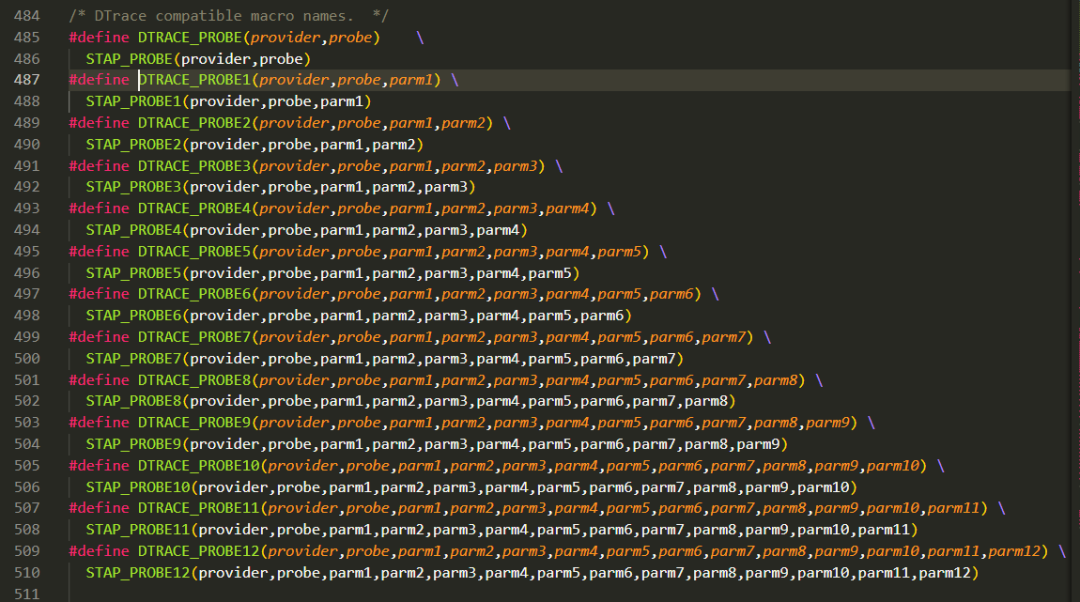Click the parm7 parameter on line 499
The height and width of the screenshot is (602, 1080).
coord(723,337)
